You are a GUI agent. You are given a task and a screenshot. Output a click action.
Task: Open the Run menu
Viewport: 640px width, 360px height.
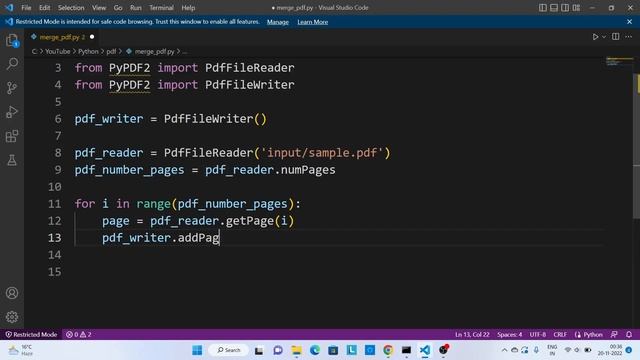[136, 8]
